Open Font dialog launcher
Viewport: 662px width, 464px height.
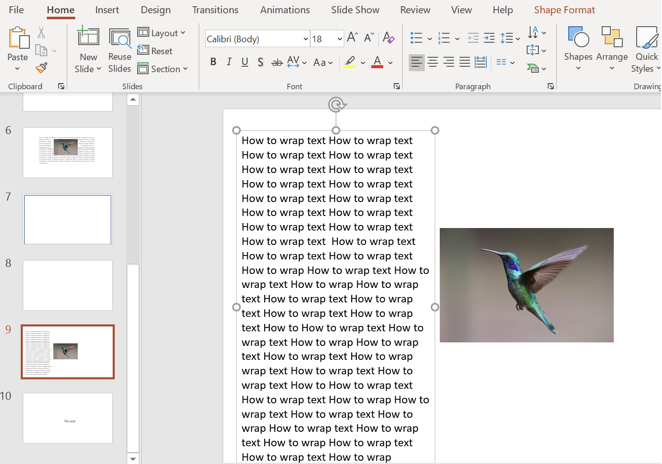396,86
